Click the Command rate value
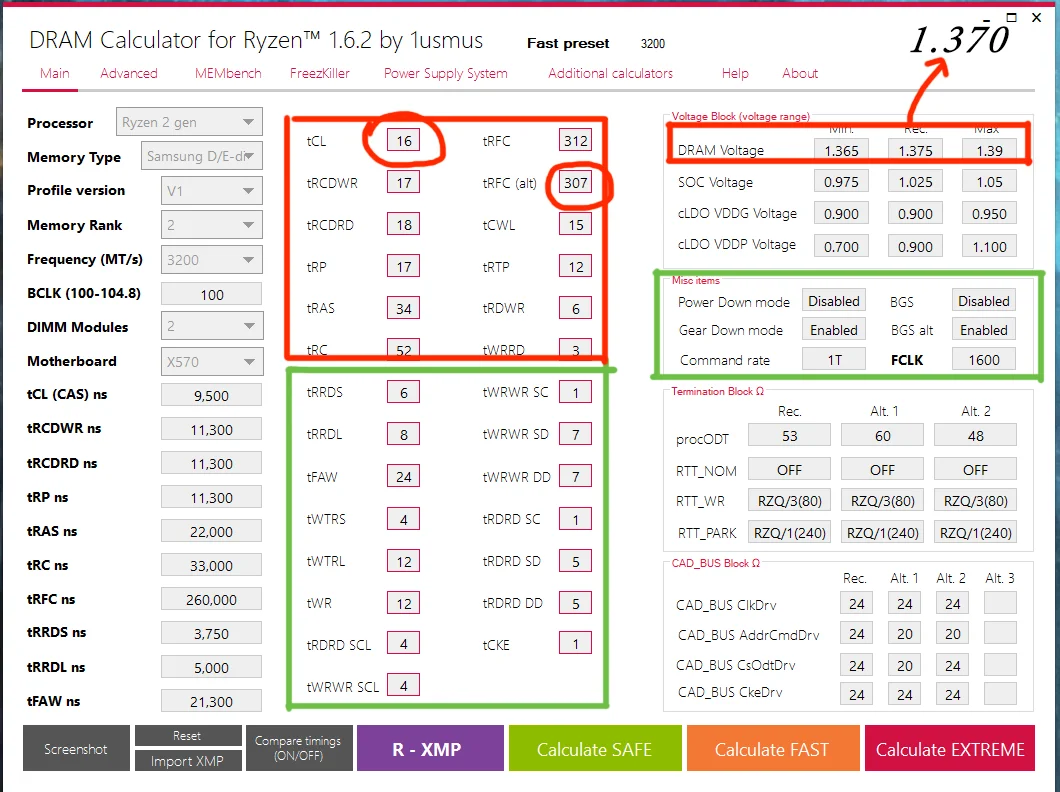1060x792 pixels. 834,360
